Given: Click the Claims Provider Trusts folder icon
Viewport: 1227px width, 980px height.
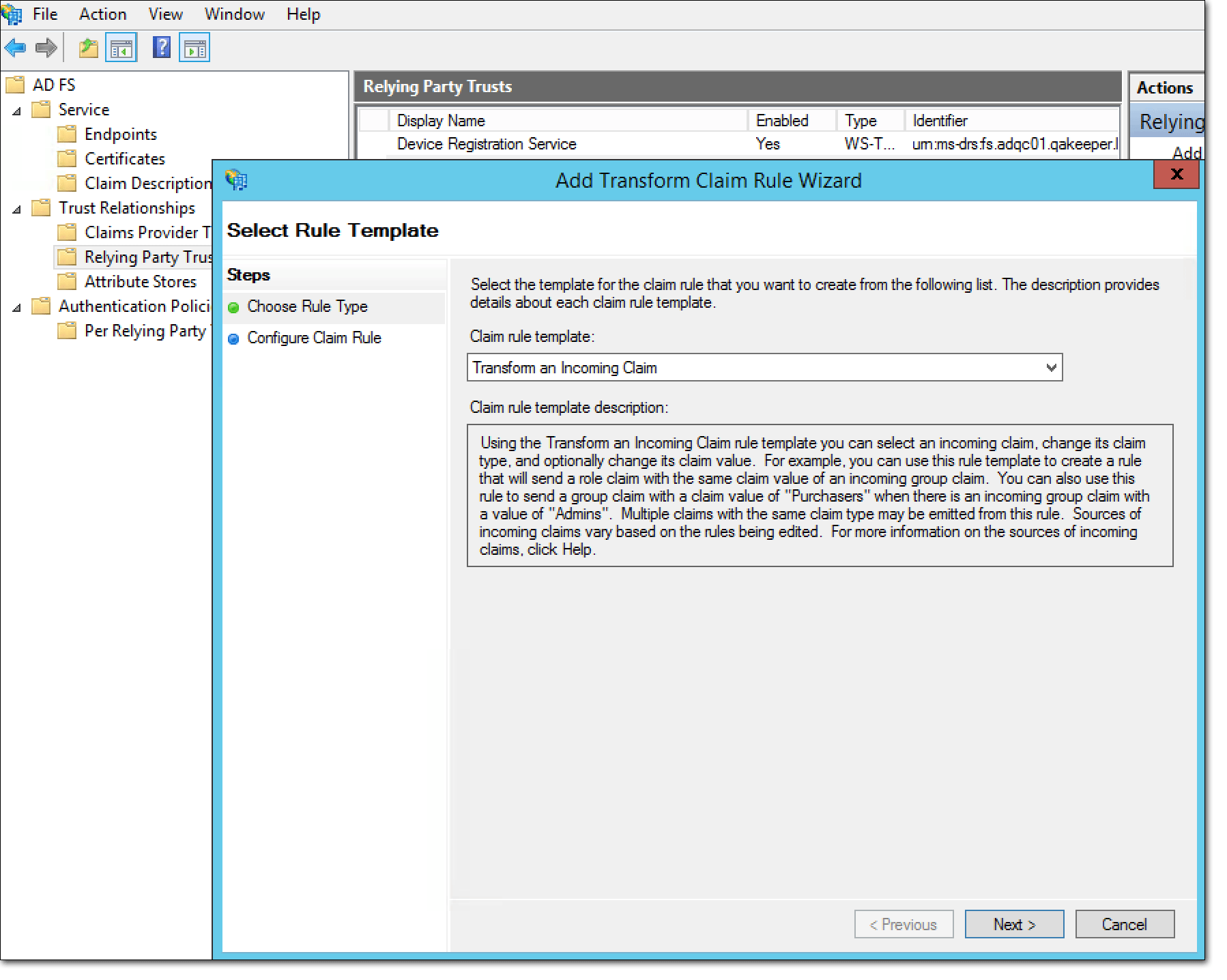Looking at the screenshot, I should coord(68,232).
